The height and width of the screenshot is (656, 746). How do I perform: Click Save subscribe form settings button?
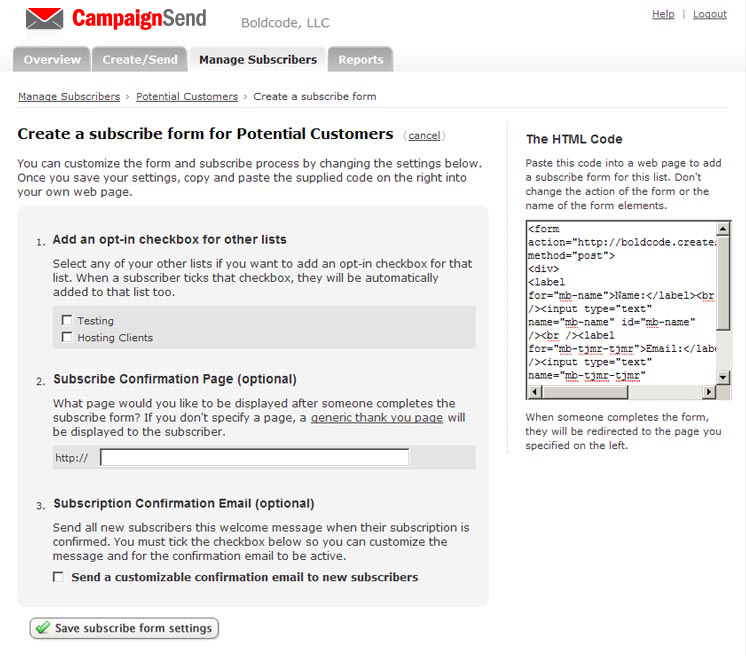click(x=125, y=628)
